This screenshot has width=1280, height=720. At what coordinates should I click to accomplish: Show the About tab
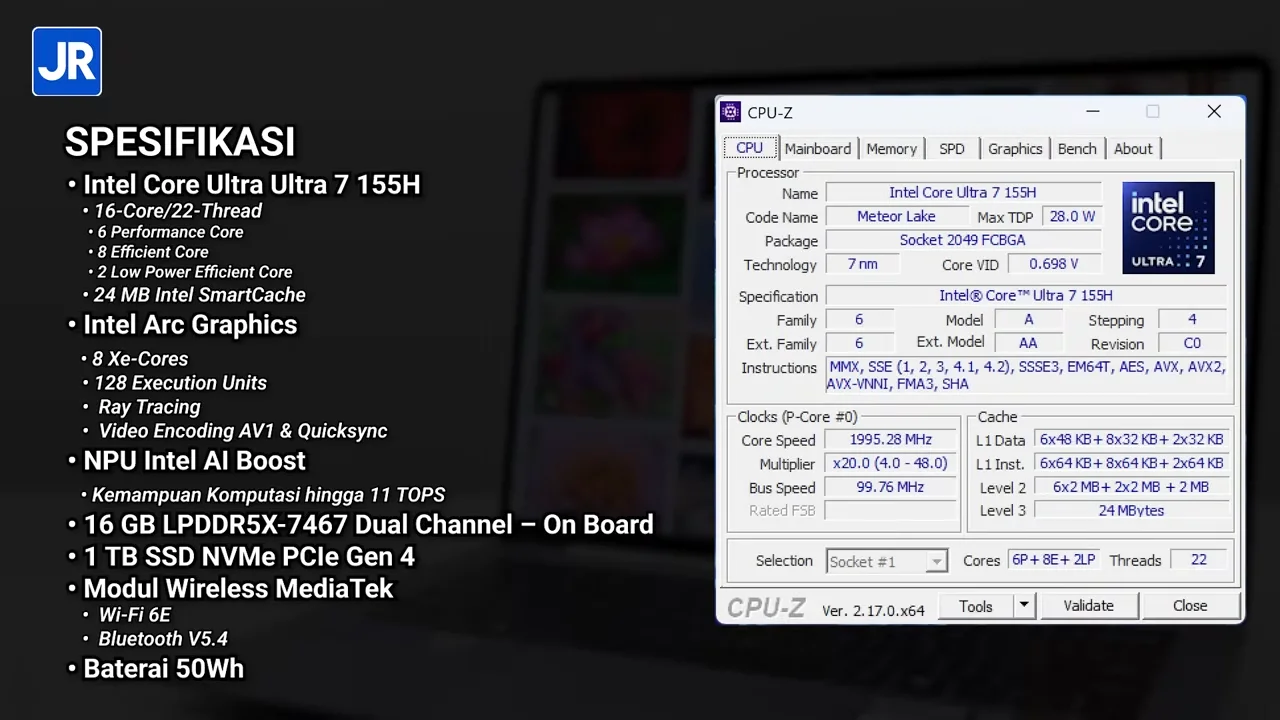[1133, 149]
